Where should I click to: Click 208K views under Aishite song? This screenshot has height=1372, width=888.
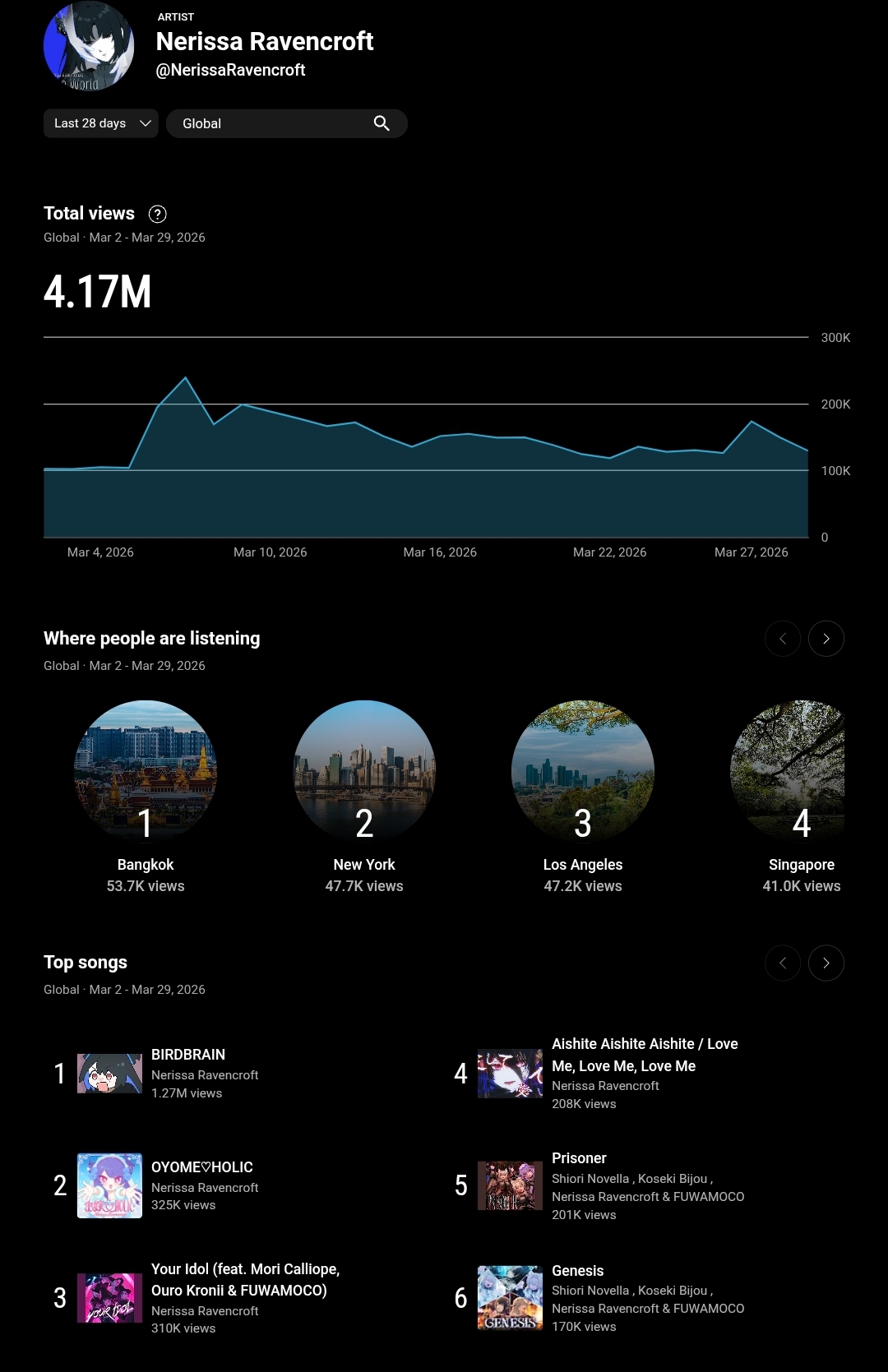click(x=584, y=1104)
